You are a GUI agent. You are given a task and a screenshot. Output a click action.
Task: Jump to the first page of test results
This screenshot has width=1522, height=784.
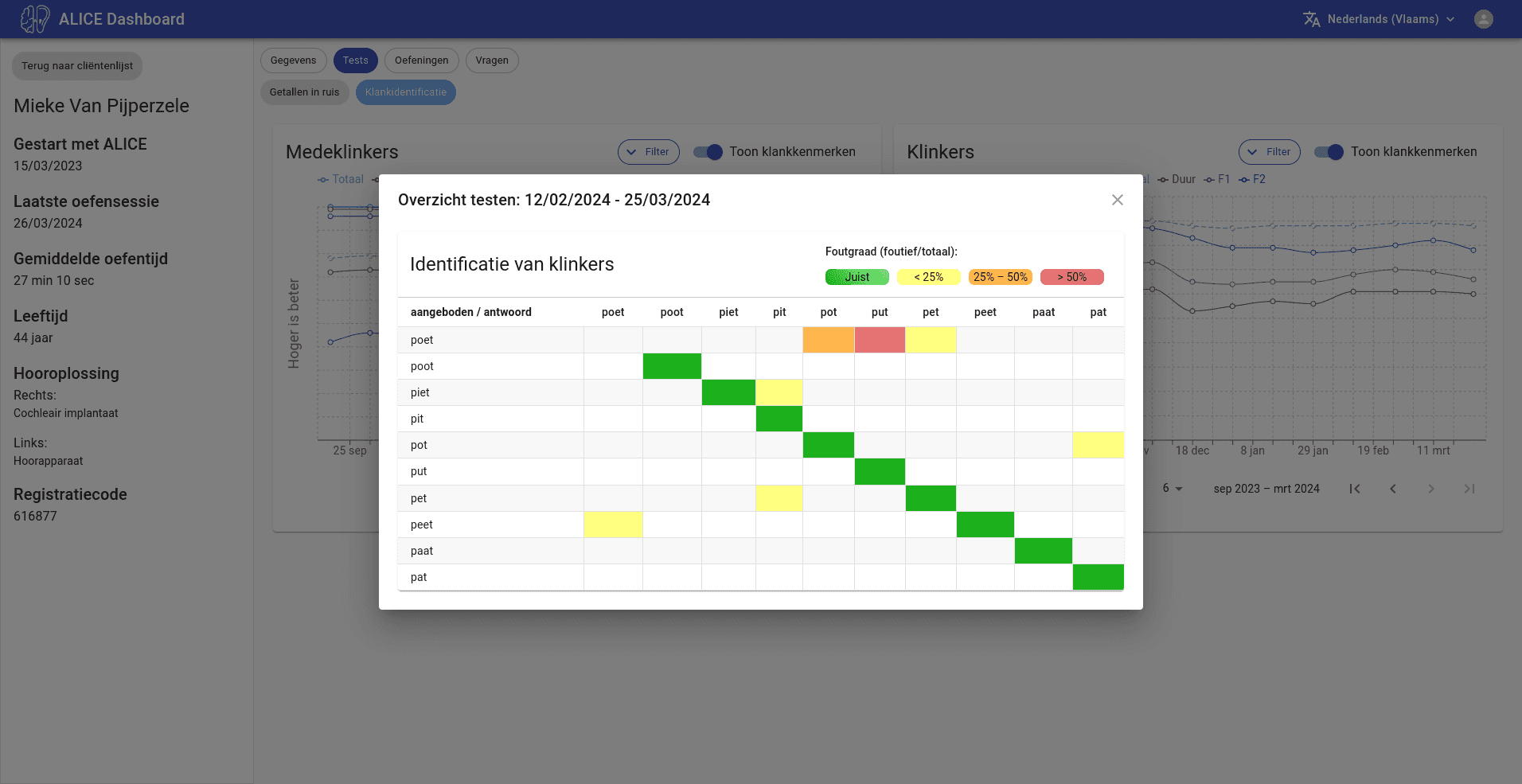1354,489
